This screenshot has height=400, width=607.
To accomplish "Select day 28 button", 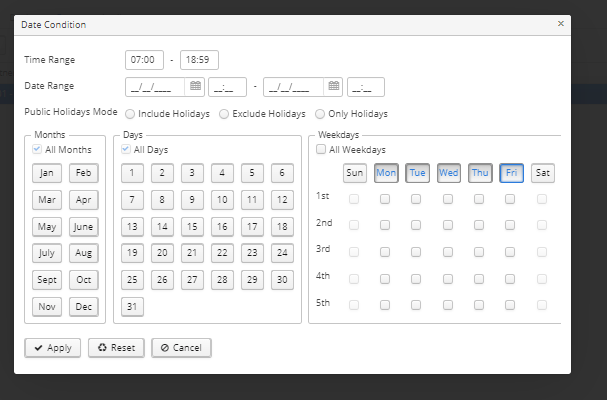I will point(222,280).
